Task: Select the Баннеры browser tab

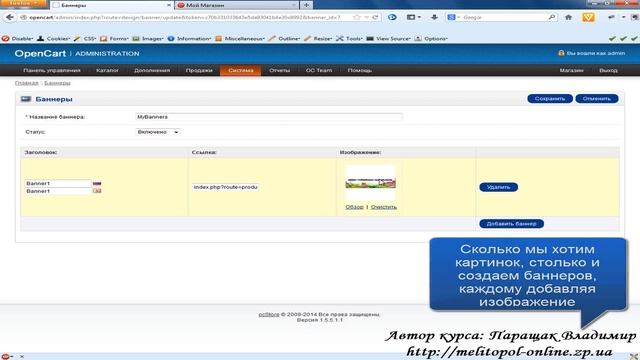Action: click(112, 5)
